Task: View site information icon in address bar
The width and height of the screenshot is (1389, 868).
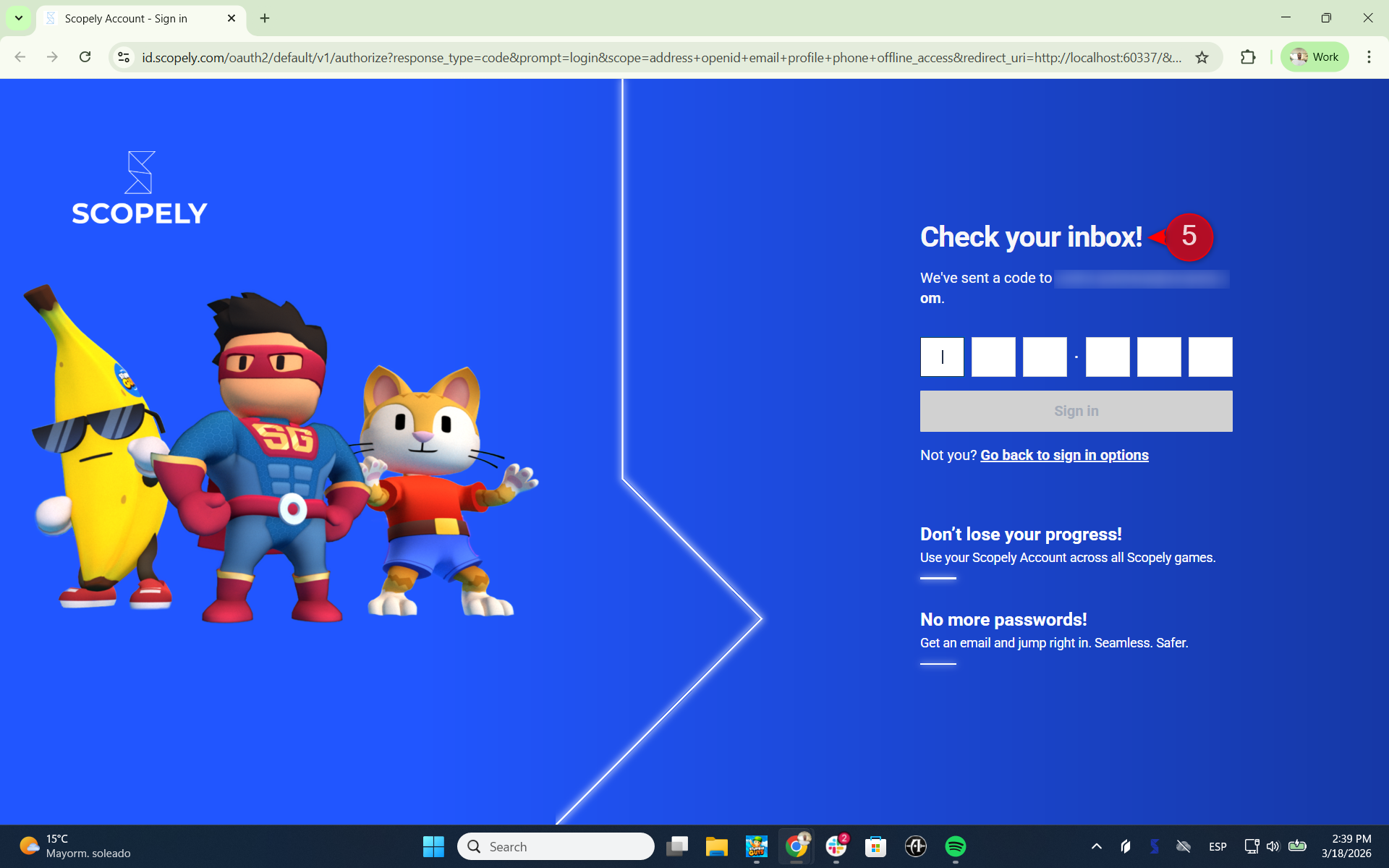Action: pos(124,57)
